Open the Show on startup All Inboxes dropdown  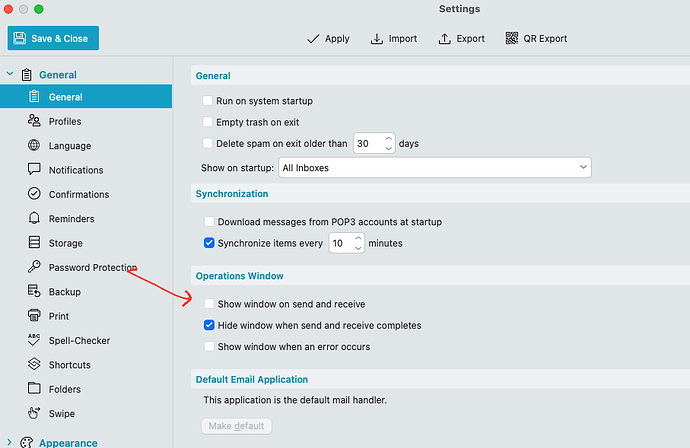435,168
